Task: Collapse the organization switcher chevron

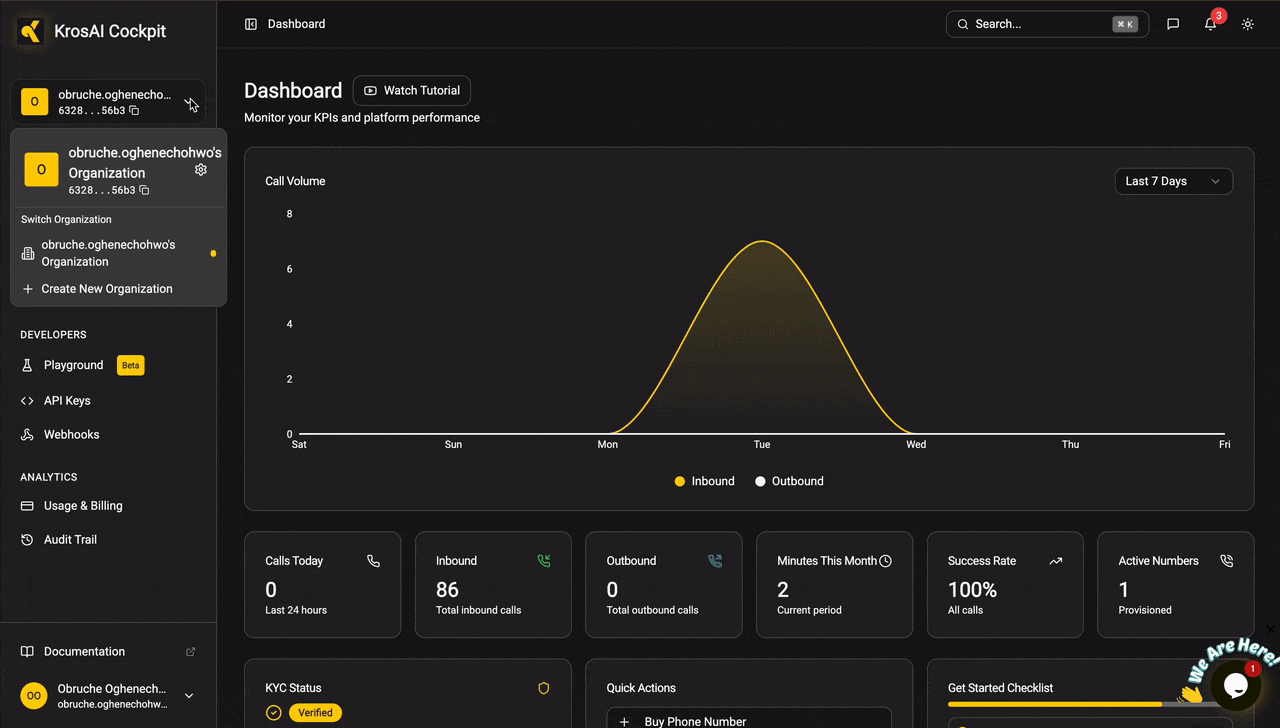Action: [189, 102]
